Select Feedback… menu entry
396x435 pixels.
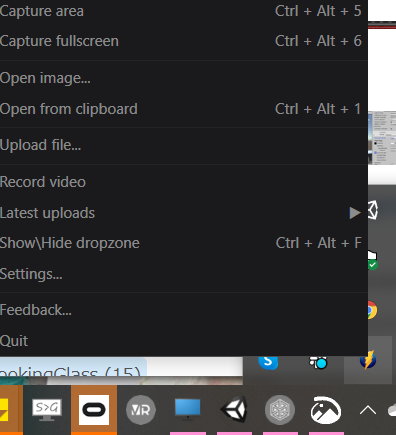[184, 310]
